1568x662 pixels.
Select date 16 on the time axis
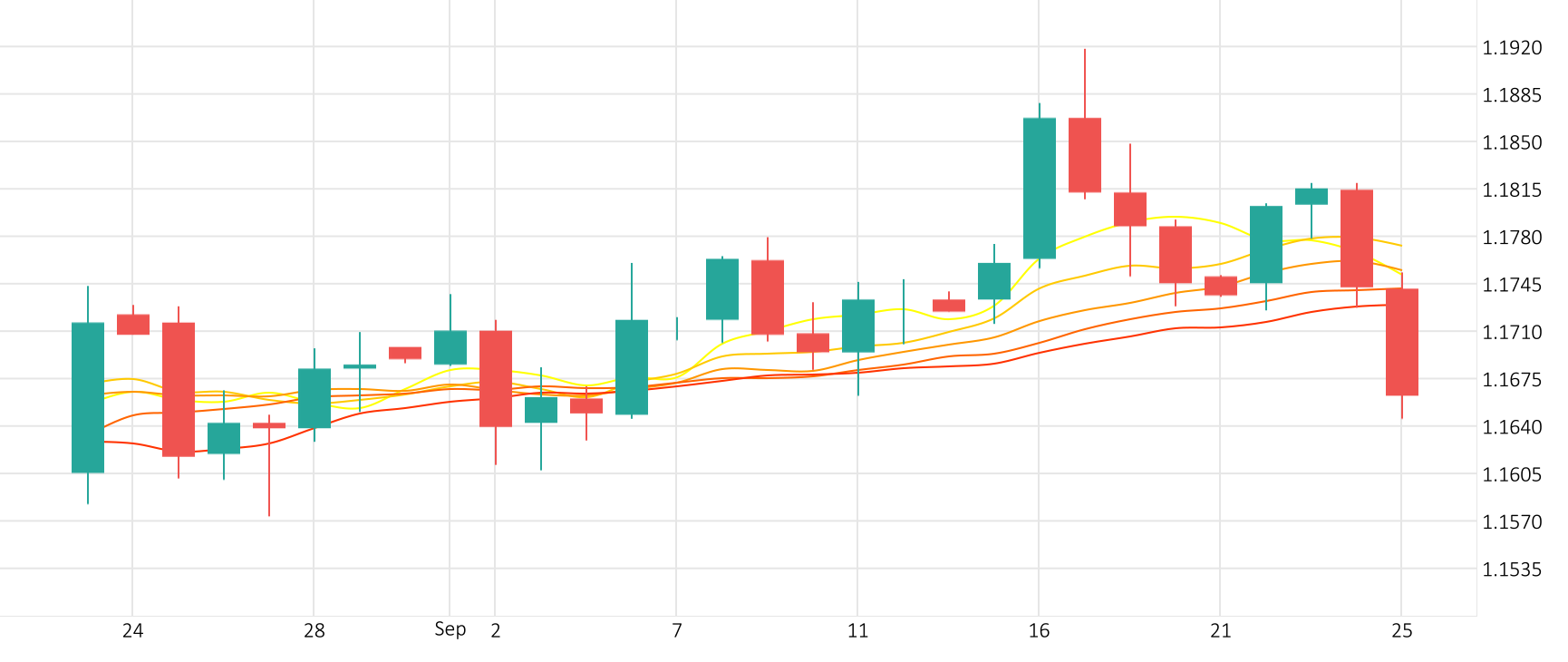point(1039,630)
